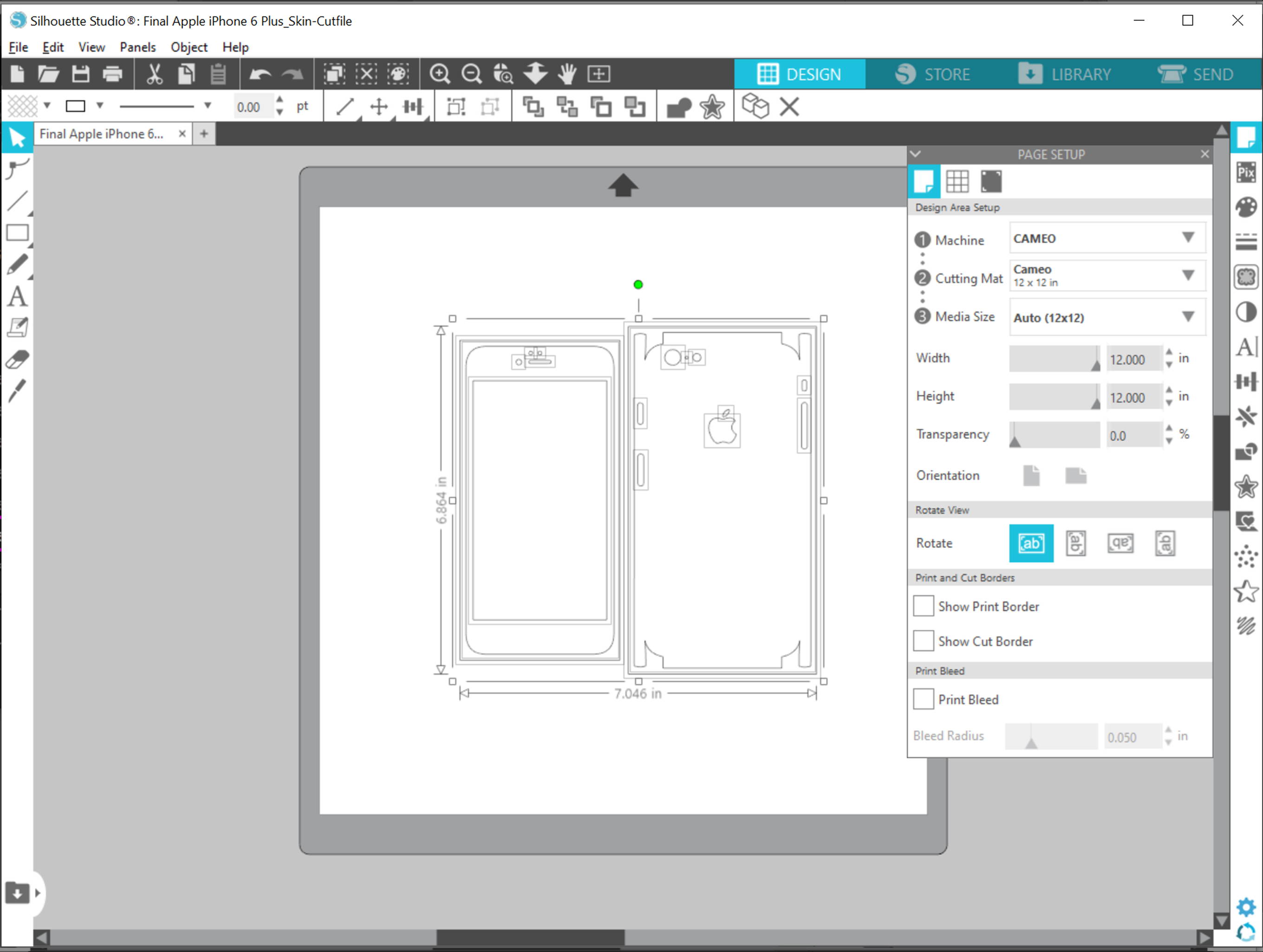Viewport: 1263px width, 952px height.
Task: Choose landscape orientation
Action: pos(1076,475)
